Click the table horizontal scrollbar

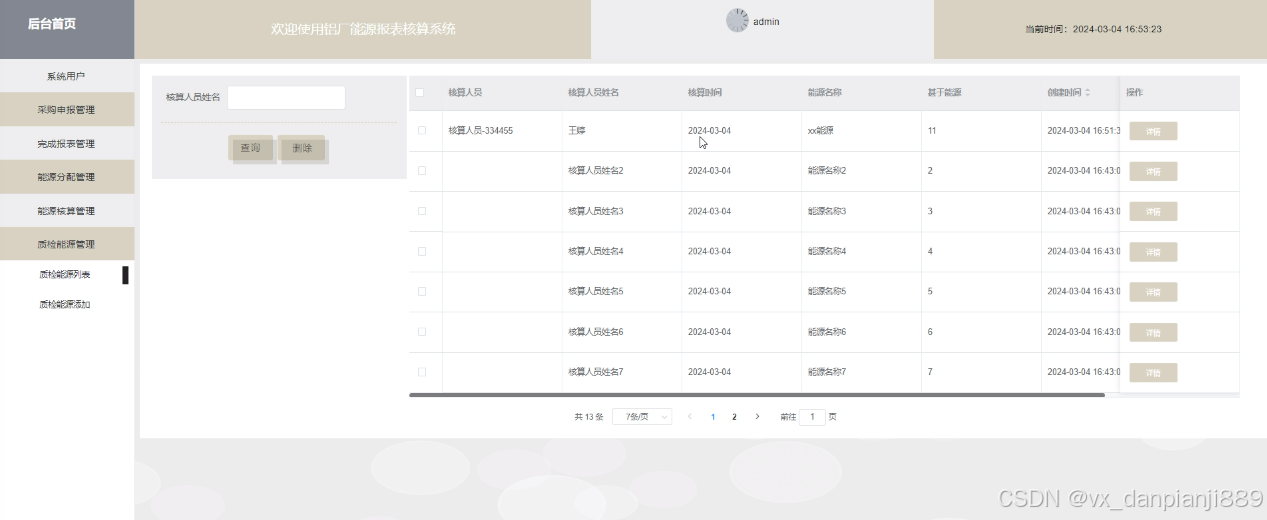[757, 395]
